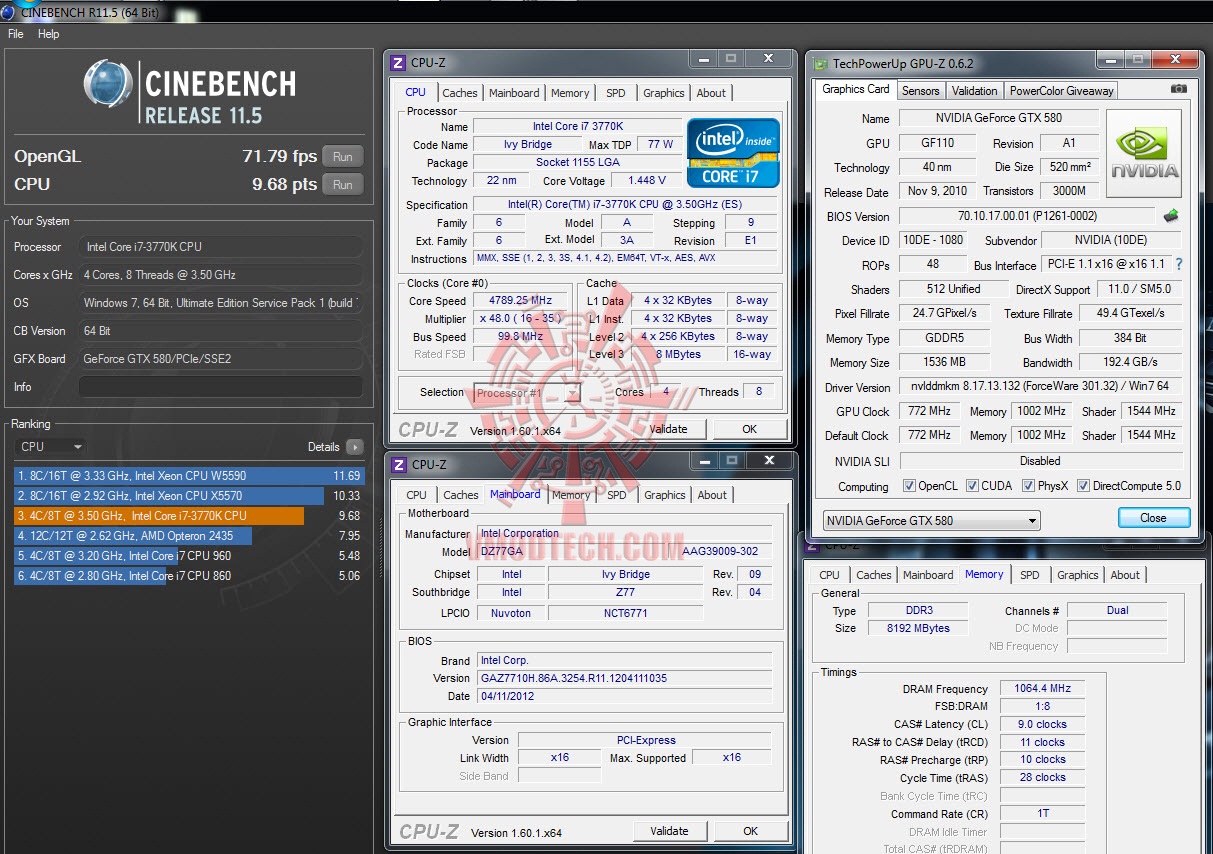This screenshot has height=854, width=1213.
Task: Click the DRAM Frequency 1064.4 MHz value
Action: pyautogui.click(x=1042, y=689)
